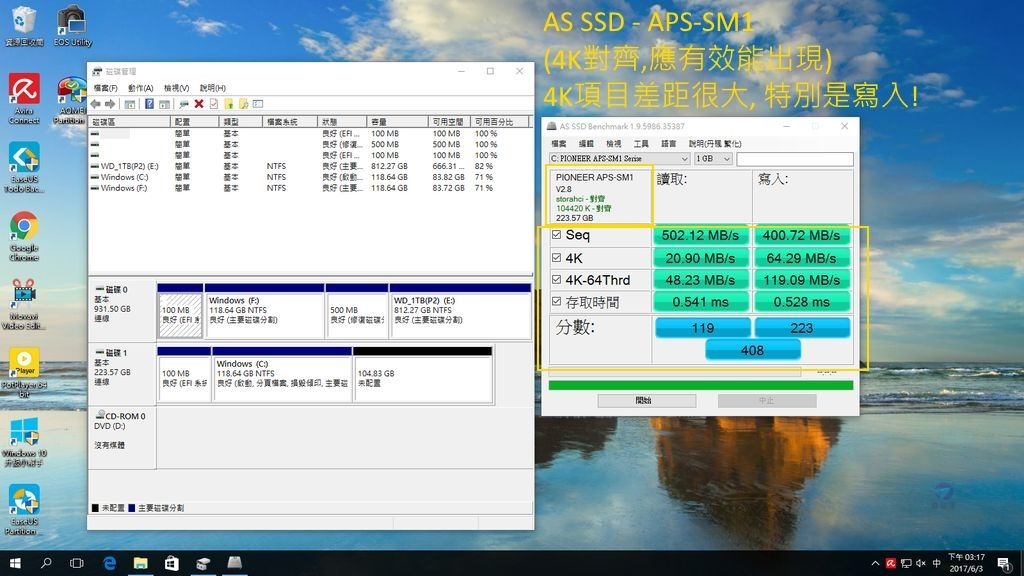Open the Avira Connect desktop icon
Image resolution: width=1024 pixels, height=576 pixels.
click(24, 90)
